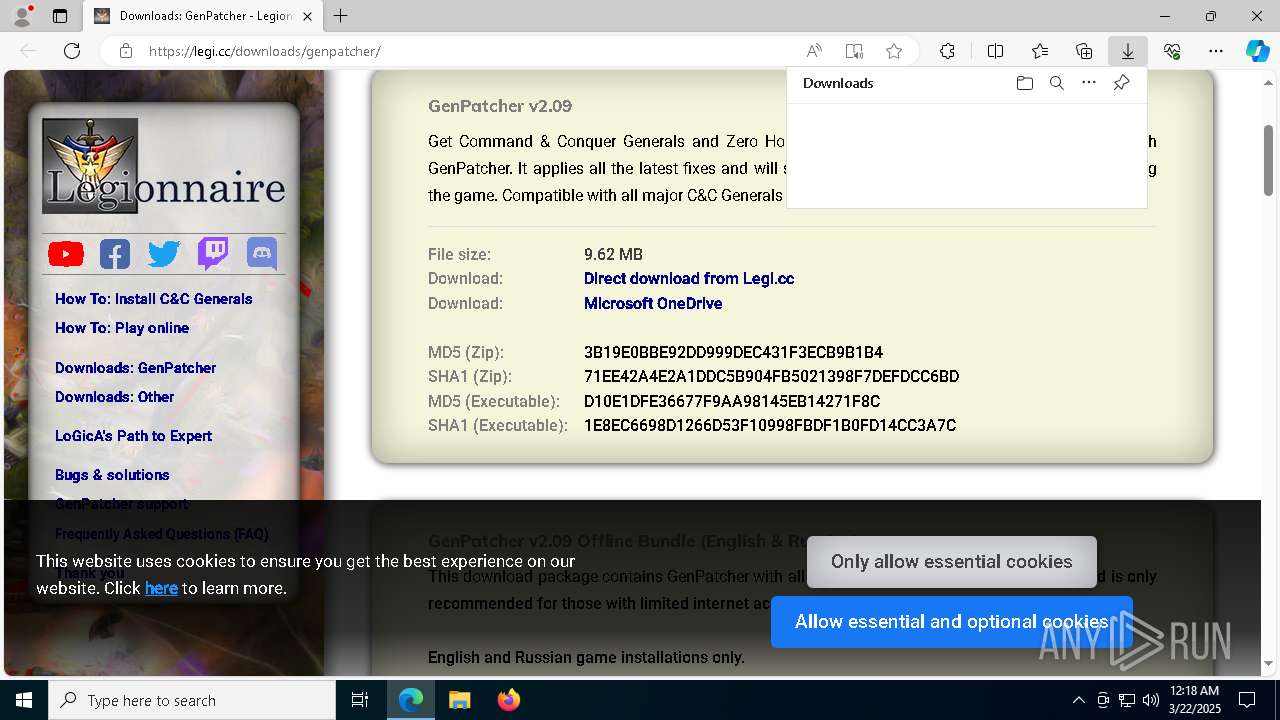The image size is (1280, 720).
Task: Open the Twitch social icon
Action: pos(213,254)
